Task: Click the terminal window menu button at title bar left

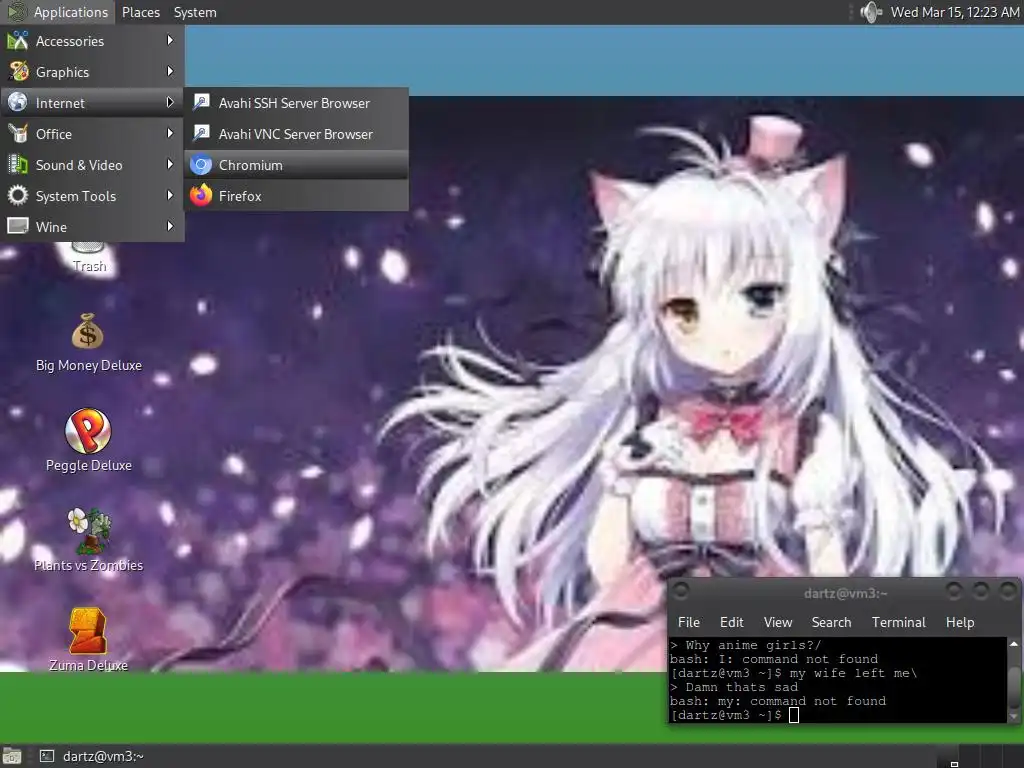Action: pyautogui.click(x=681, y=592)
